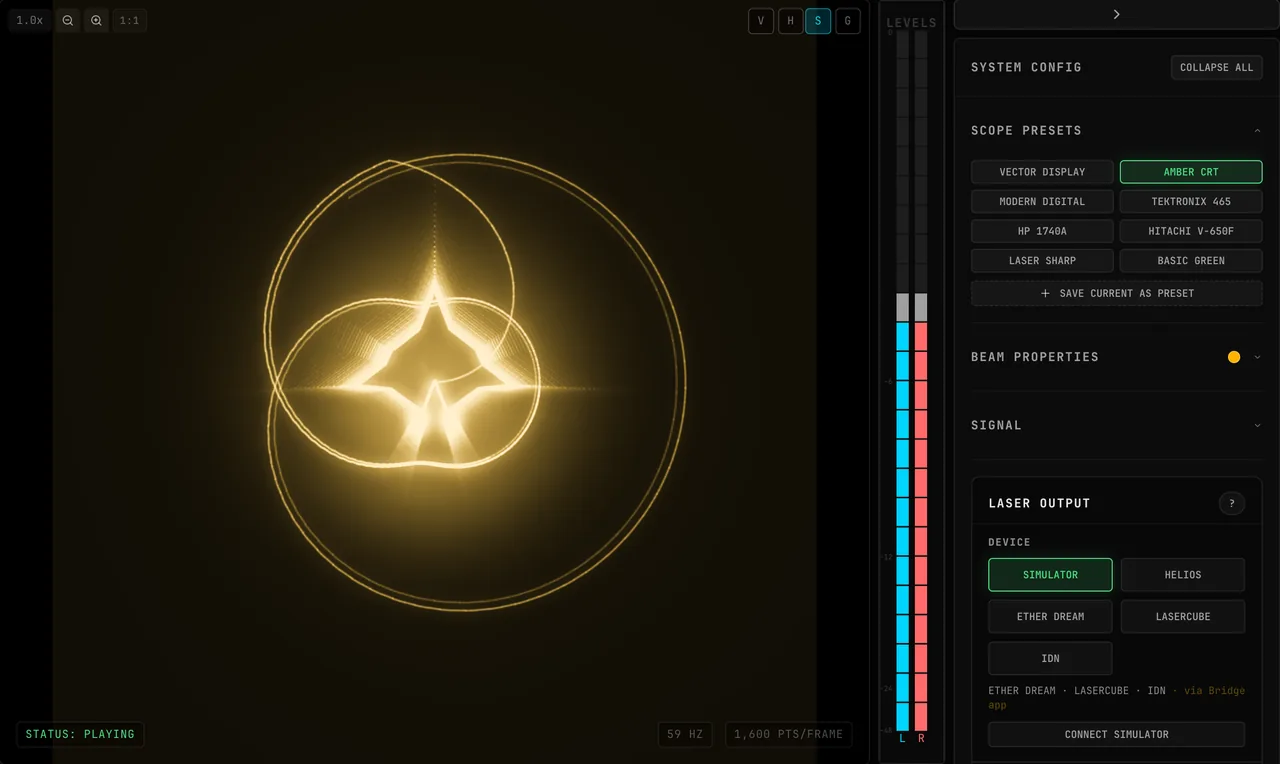Select the Basic Green preset
Image resolution: width=1280 pixels, height=764 pixels.
click(1191, 260)
